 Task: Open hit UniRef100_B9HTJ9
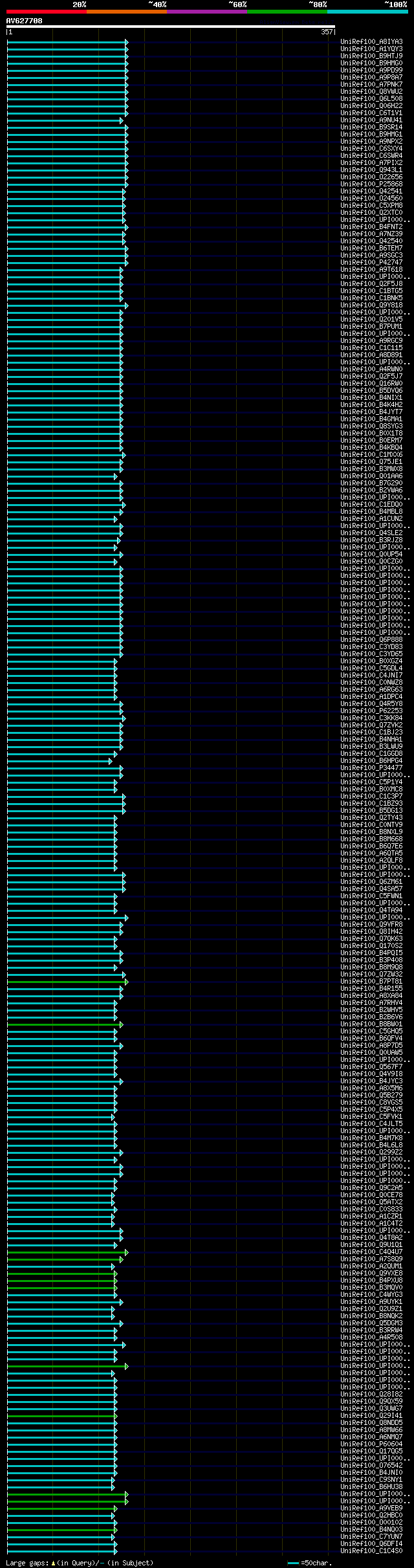coord(371,56)
